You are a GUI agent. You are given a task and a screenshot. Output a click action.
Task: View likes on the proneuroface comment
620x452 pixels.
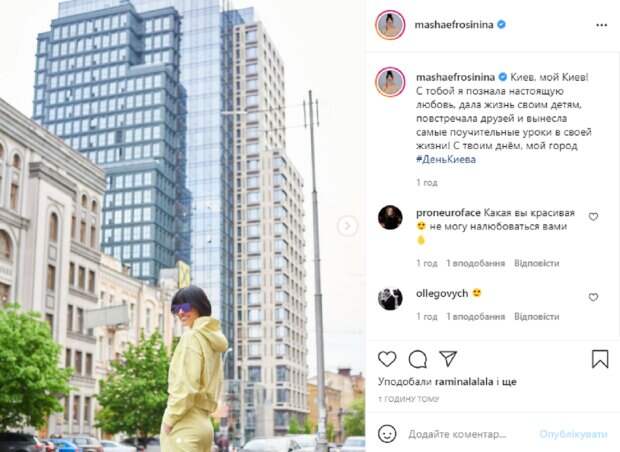coord(476,263)
